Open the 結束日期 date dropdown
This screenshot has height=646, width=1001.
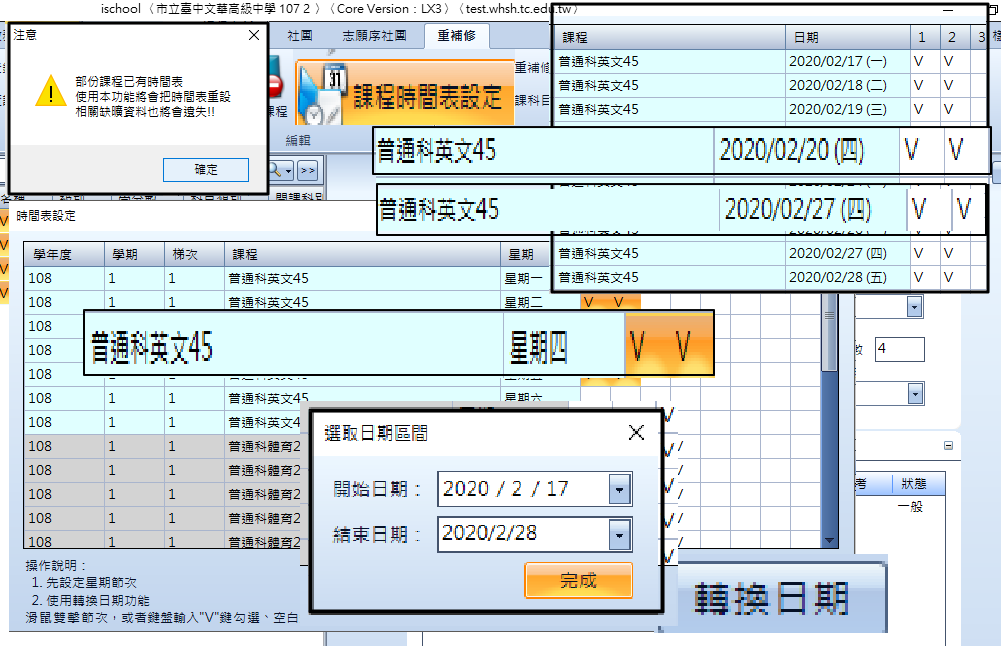[619, 535]
